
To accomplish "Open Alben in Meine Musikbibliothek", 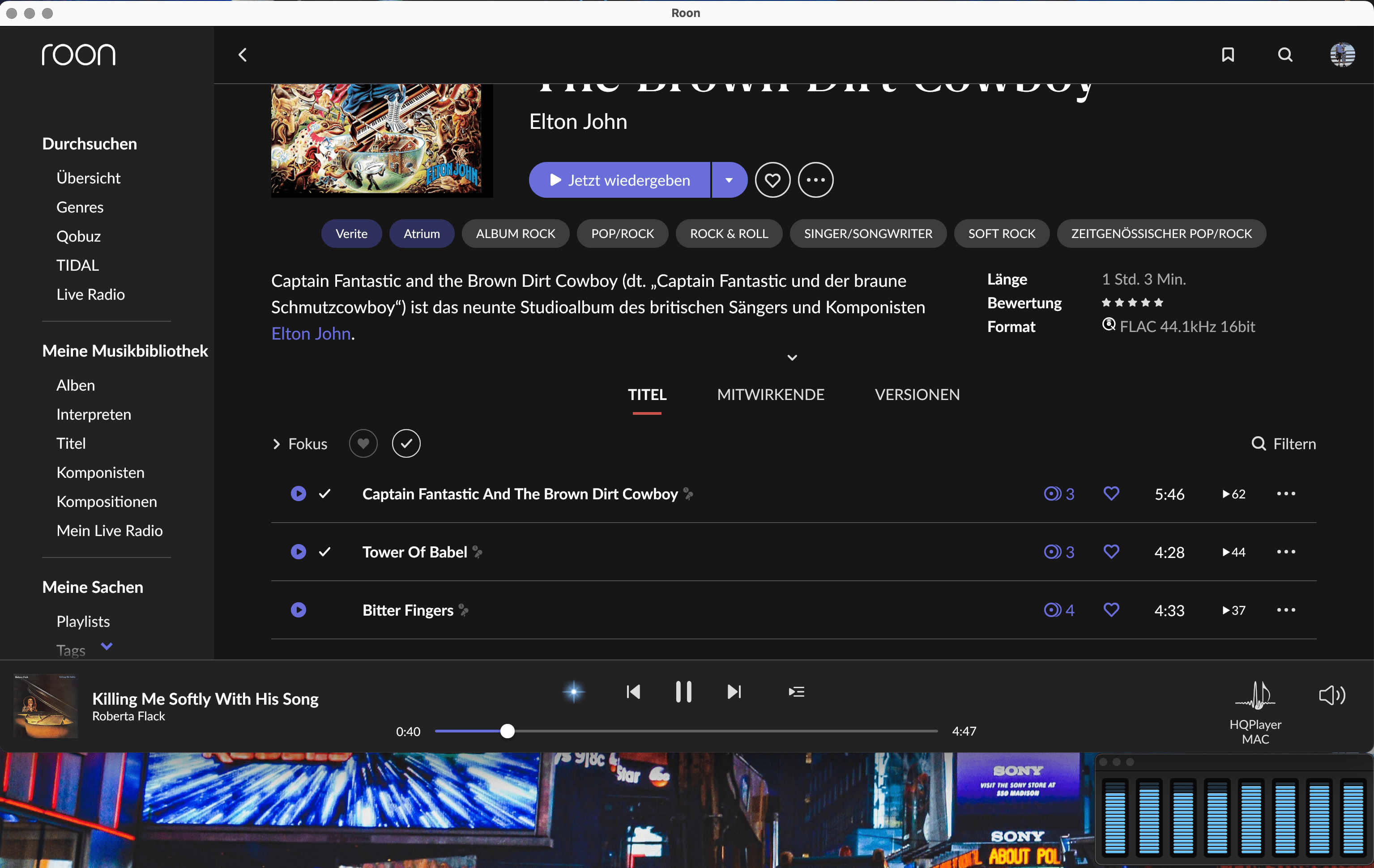I will (76, 385).
